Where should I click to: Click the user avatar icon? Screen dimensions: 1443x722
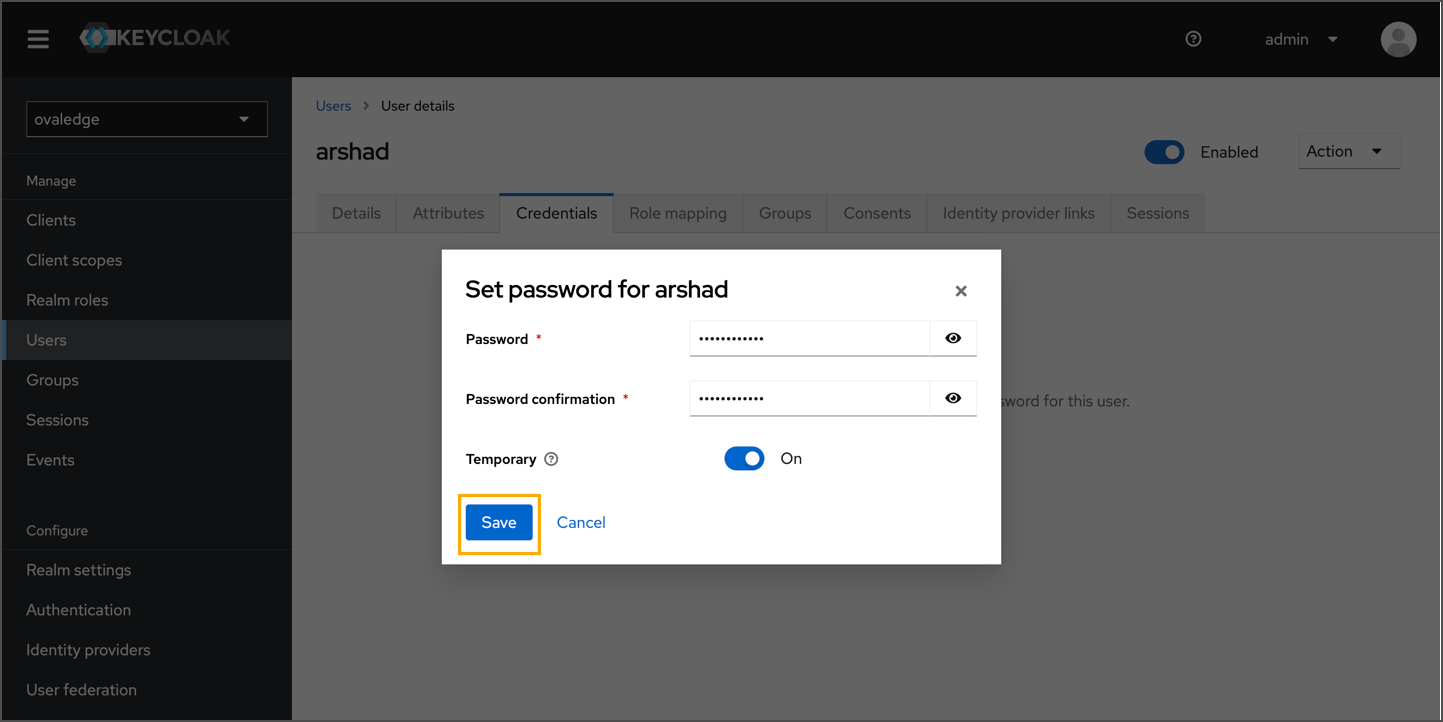click(1398, 39)
